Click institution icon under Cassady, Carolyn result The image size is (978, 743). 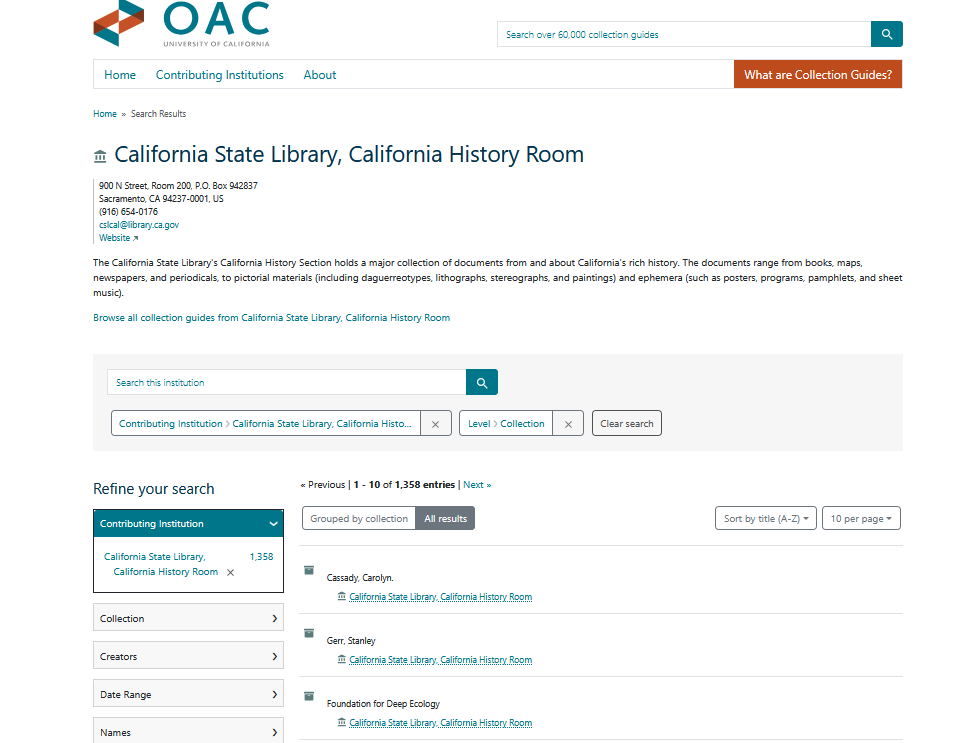(x=341, y=596)
